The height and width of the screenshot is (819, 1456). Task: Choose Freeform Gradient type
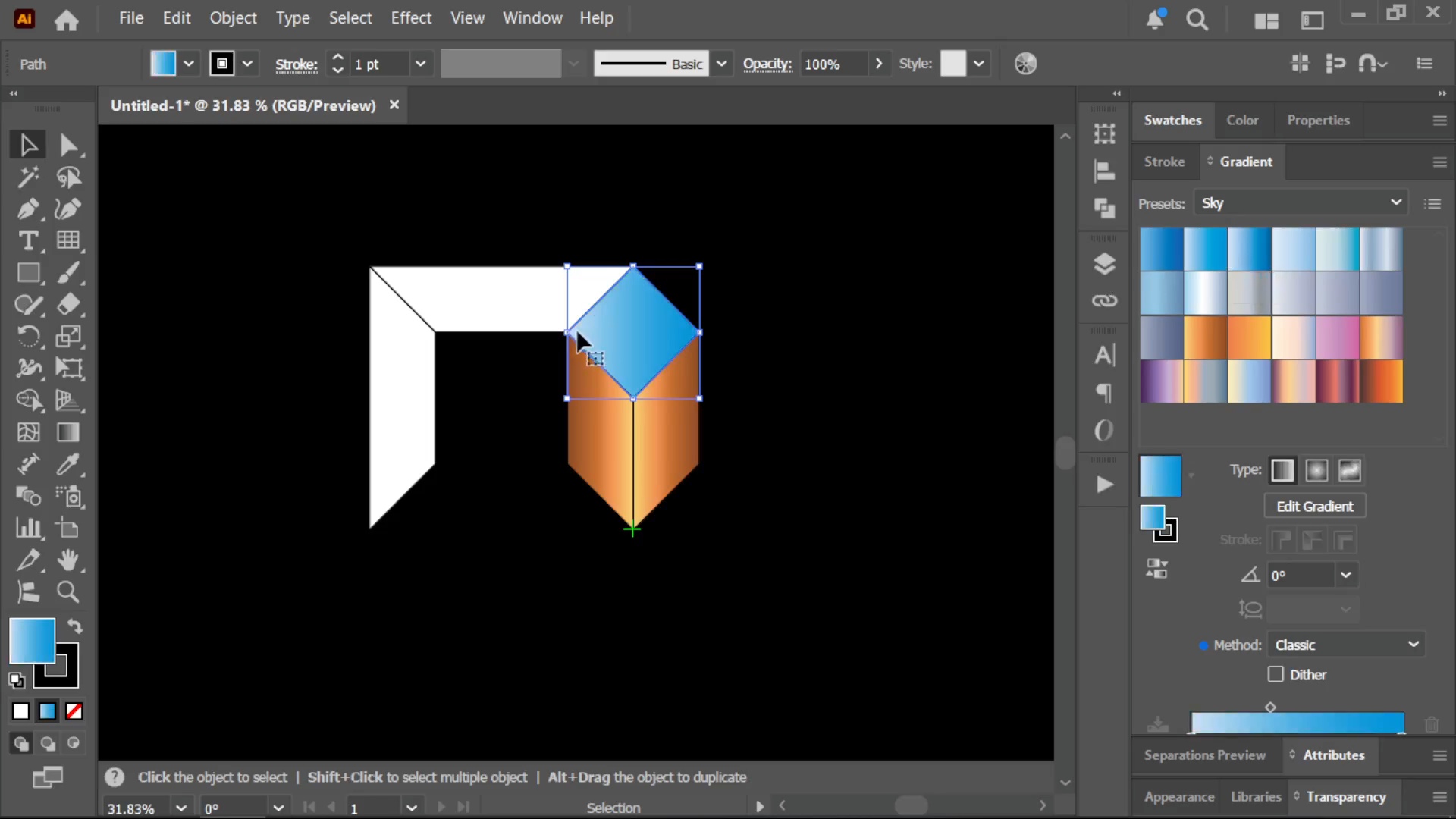click(x=1350, y=470)
